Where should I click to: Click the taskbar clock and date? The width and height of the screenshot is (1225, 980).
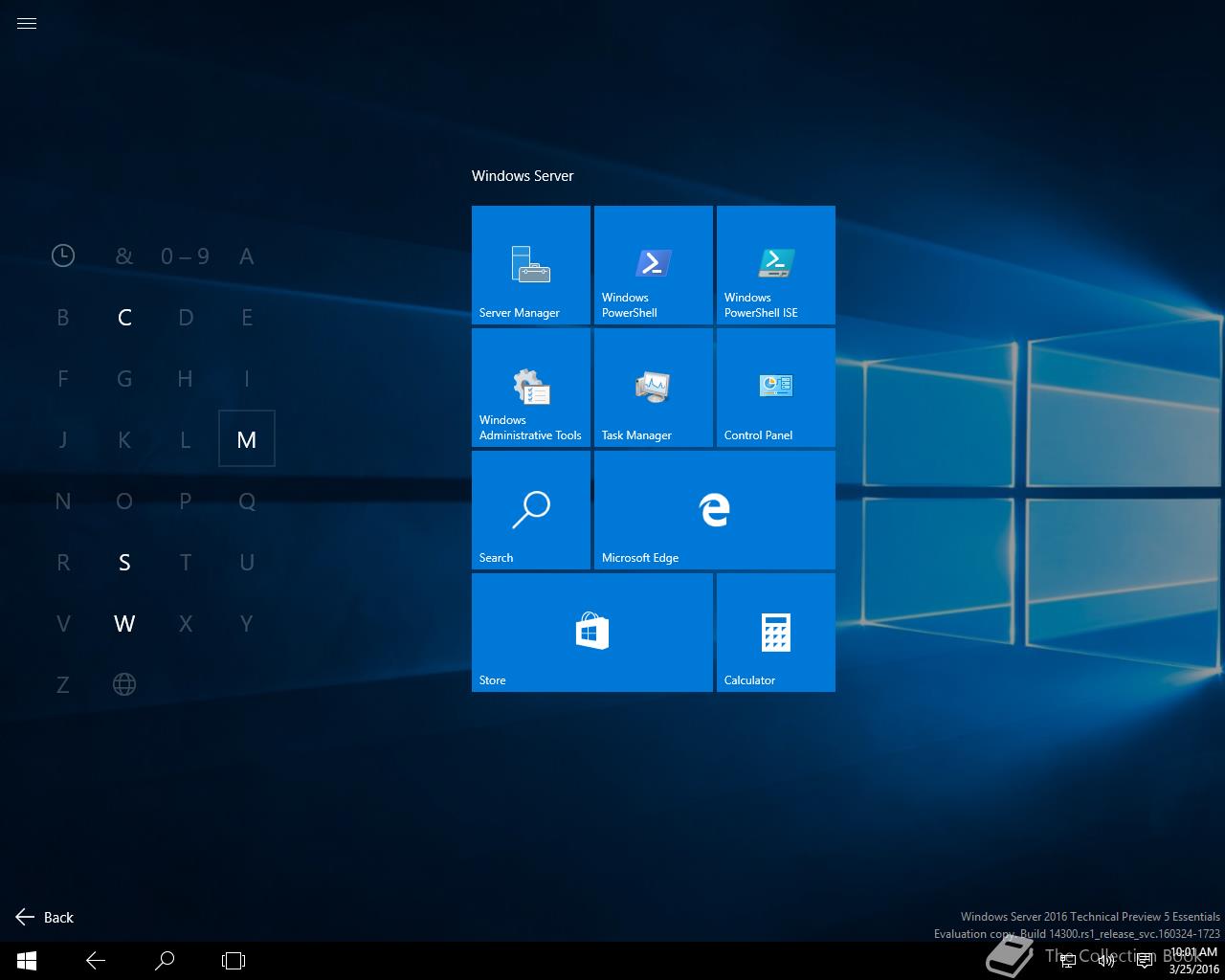click(x=1193, y=961)
